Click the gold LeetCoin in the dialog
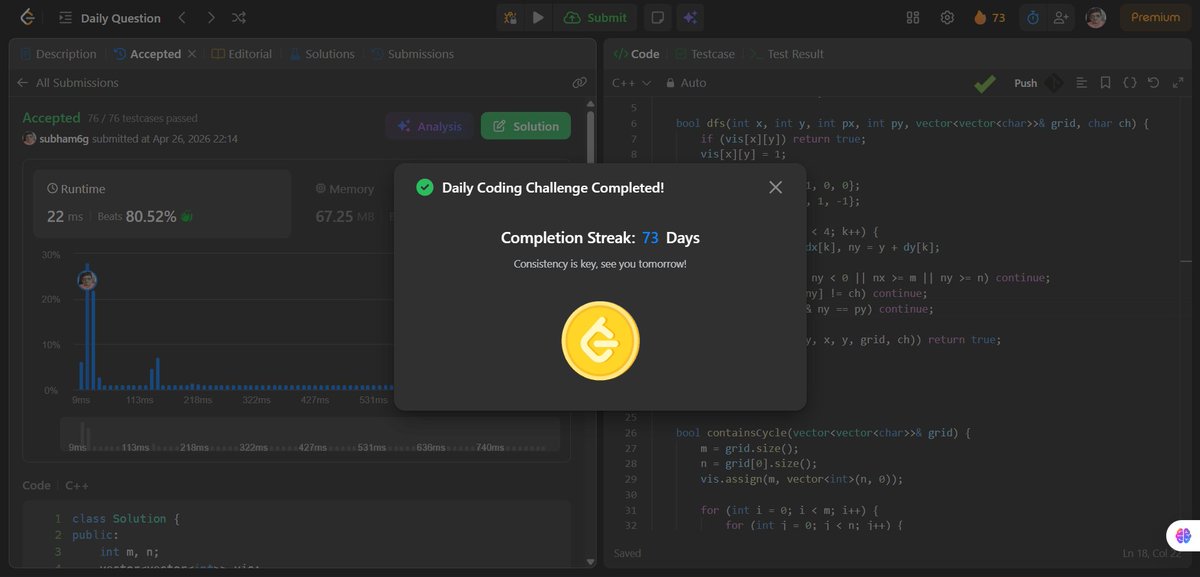The image size is (1200, 577). coord(600,342)
